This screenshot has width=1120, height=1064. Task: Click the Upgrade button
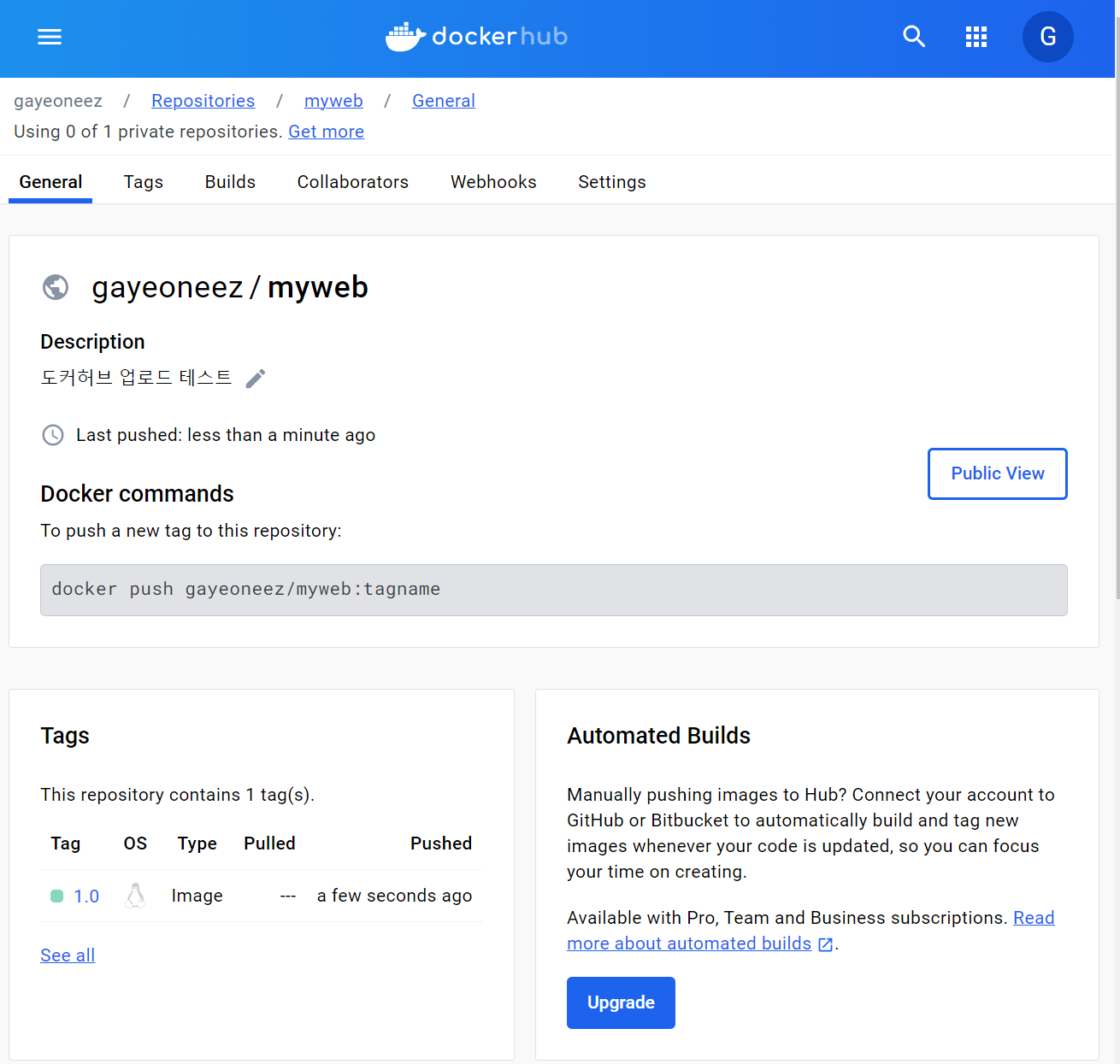click(621, 1002)
